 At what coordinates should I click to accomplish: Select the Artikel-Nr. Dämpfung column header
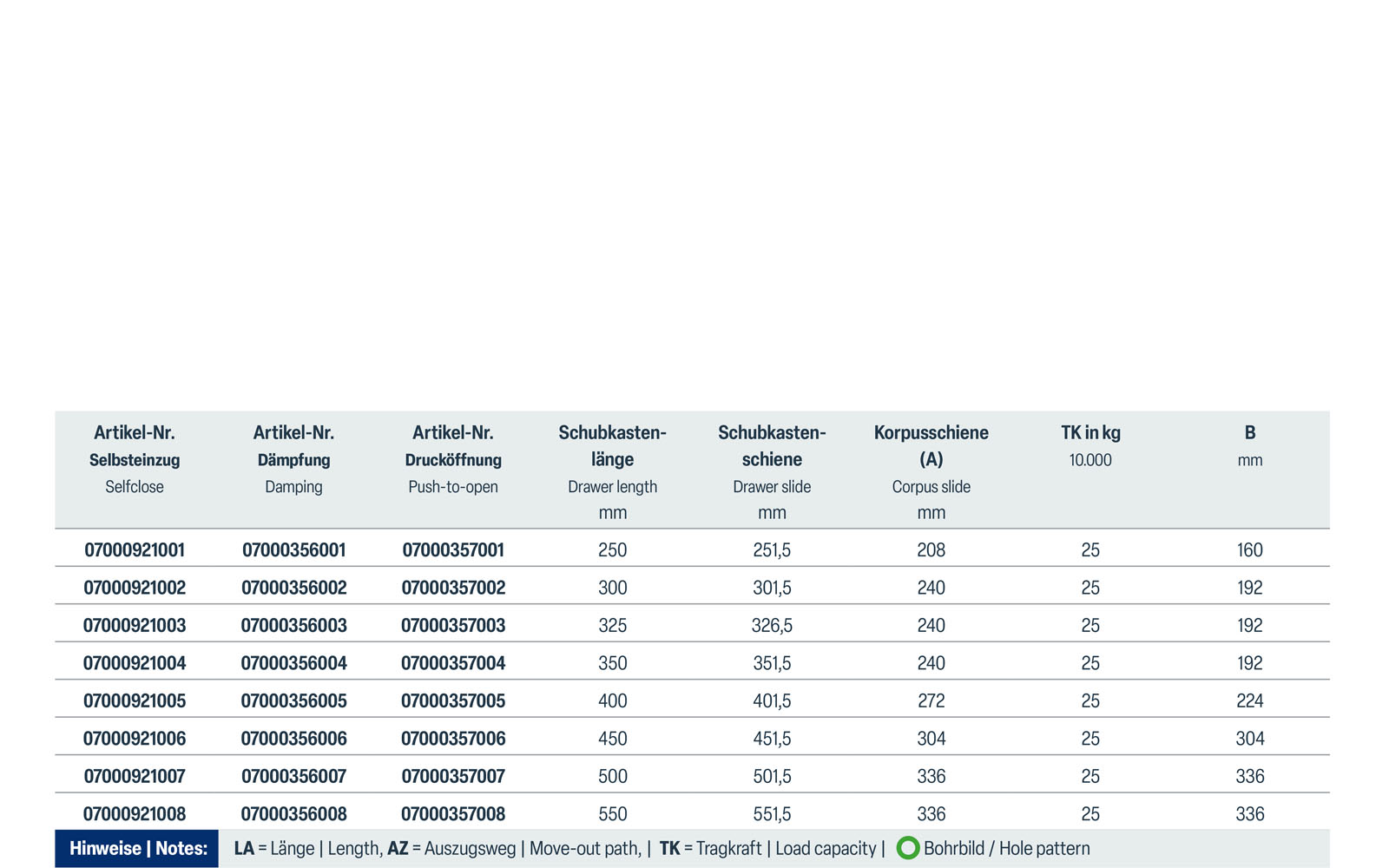(x=293, y=445)
